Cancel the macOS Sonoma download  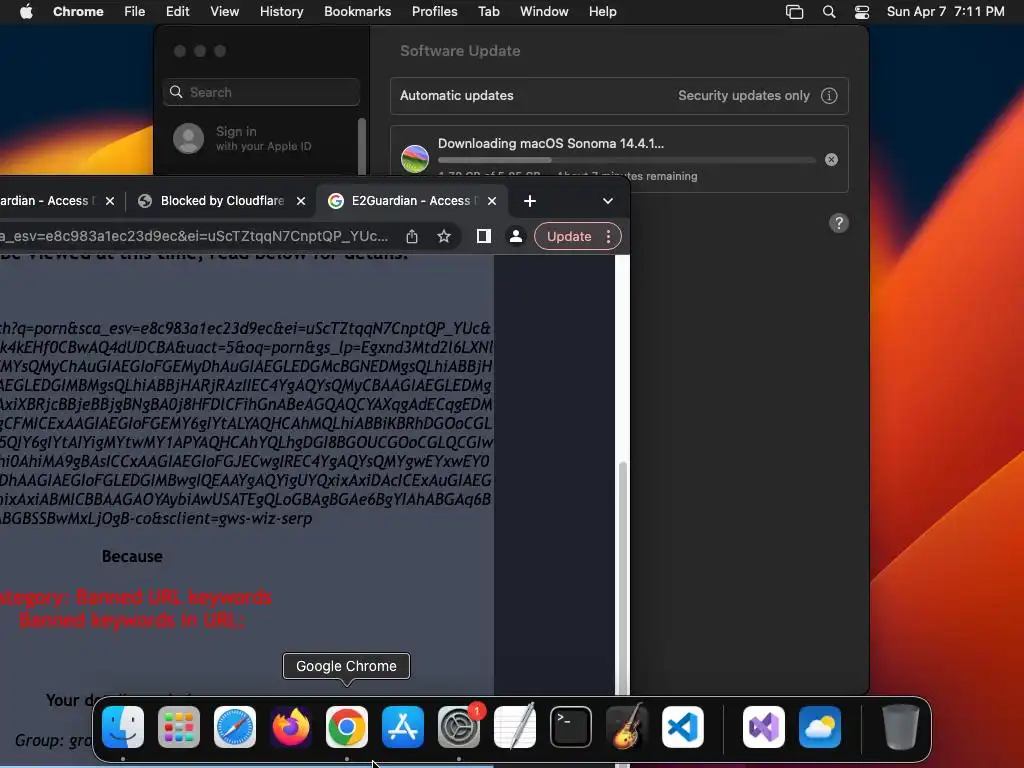click(831, 159)
